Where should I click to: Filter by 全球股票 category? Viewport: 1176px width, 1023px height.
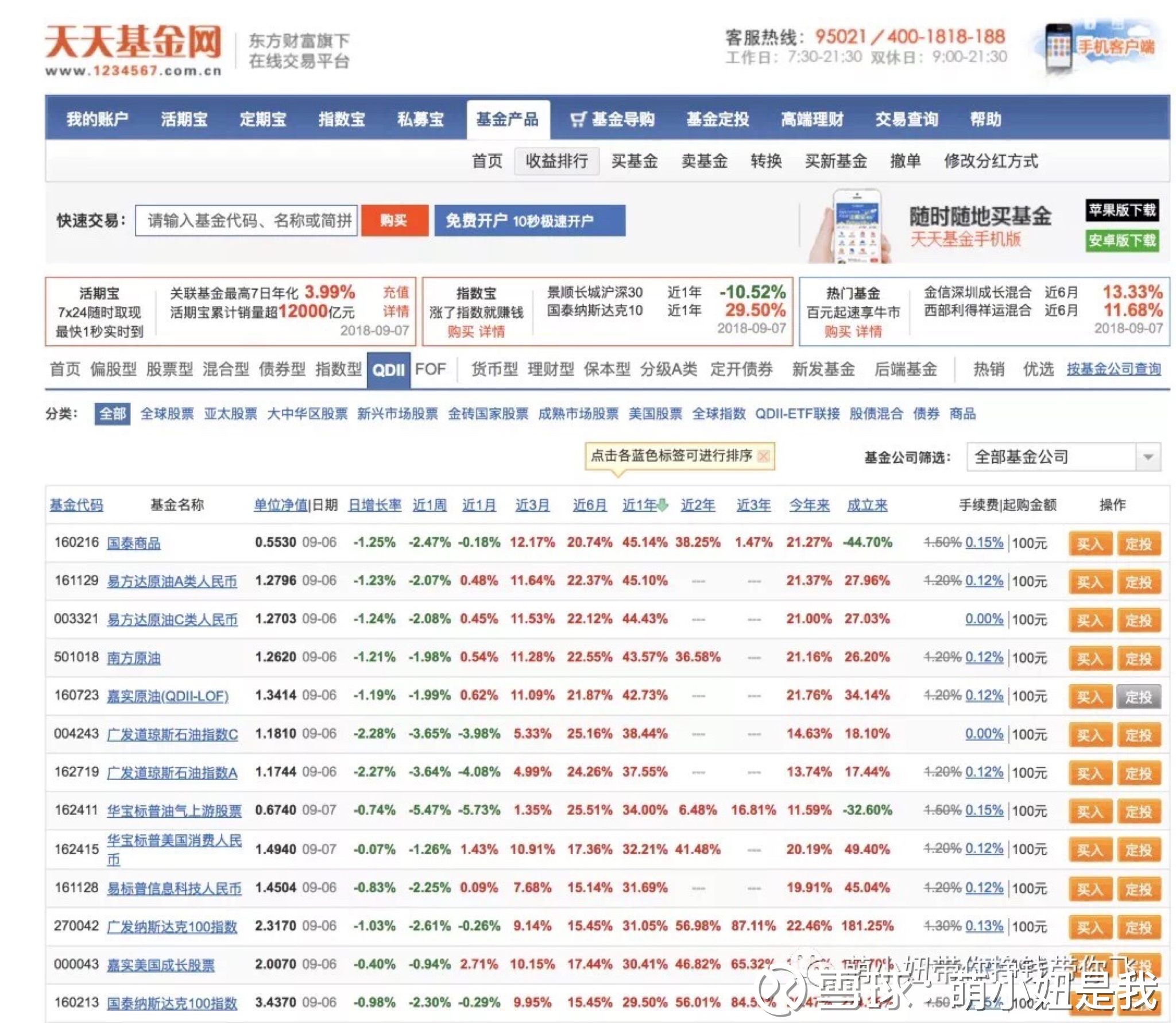(167, 414)
